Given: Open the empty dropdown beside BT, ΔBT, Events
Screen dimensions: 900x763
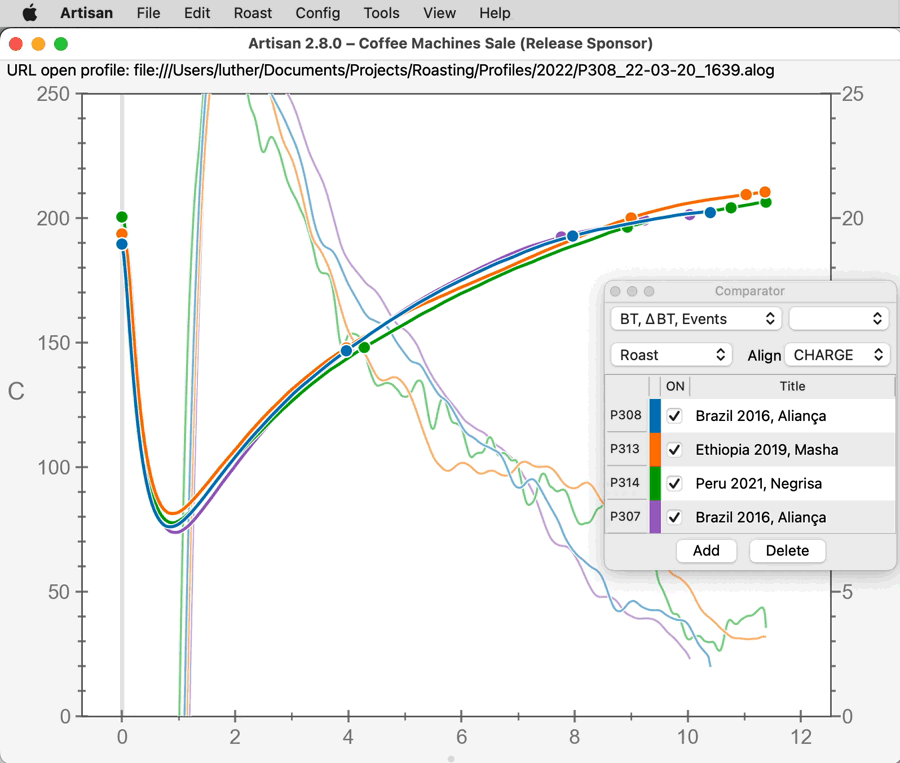Looking at the screenshot, I should [839, 319].
